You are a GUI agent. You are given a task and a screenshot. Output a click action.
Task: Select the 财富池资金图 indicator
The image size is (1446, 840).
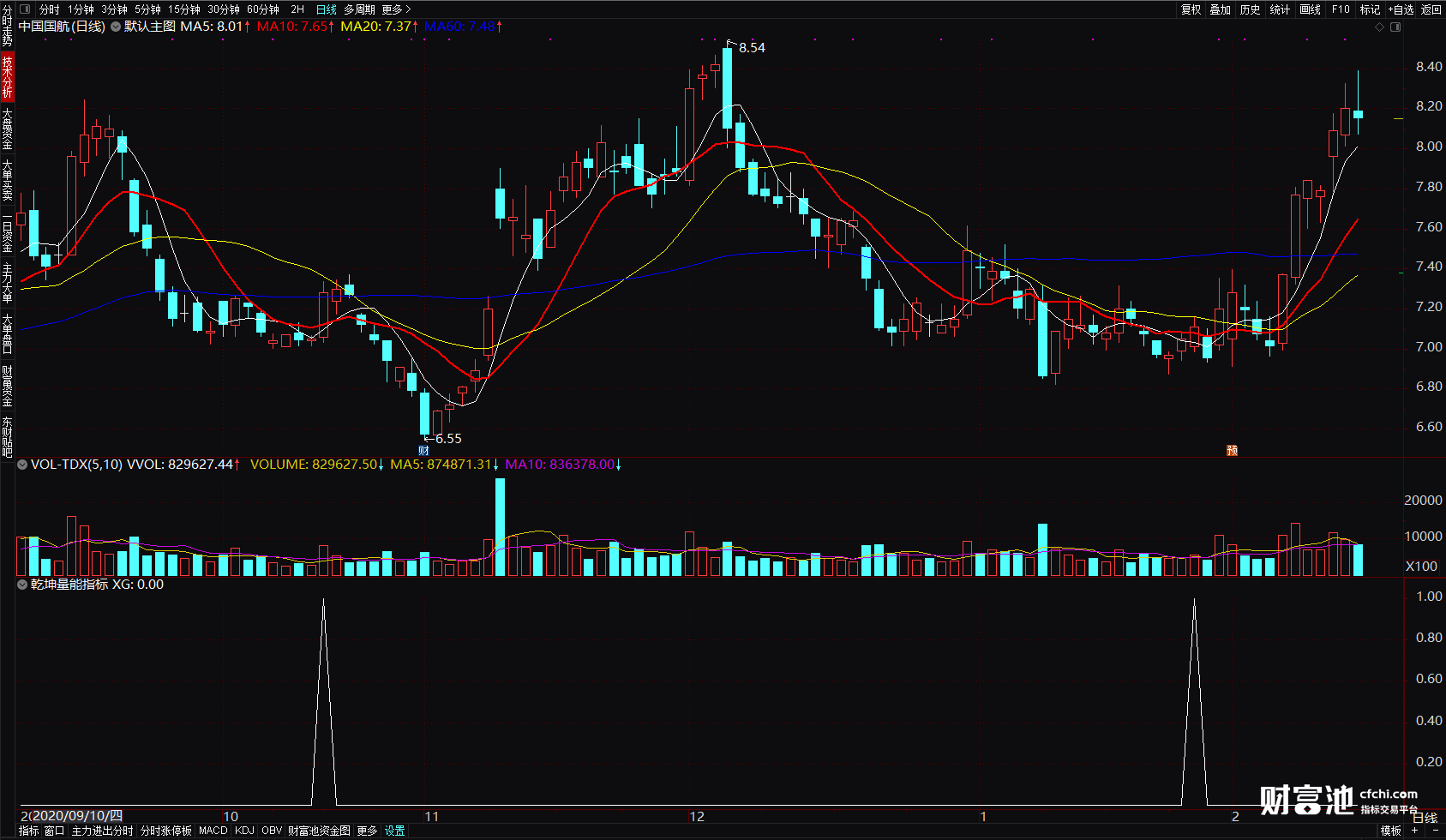click(319, 831)
